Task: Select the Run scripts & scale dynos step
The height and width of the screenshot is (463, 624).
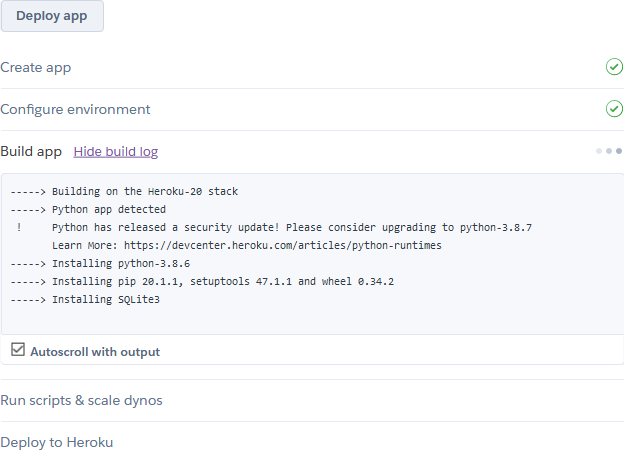Action: [82, 400]
